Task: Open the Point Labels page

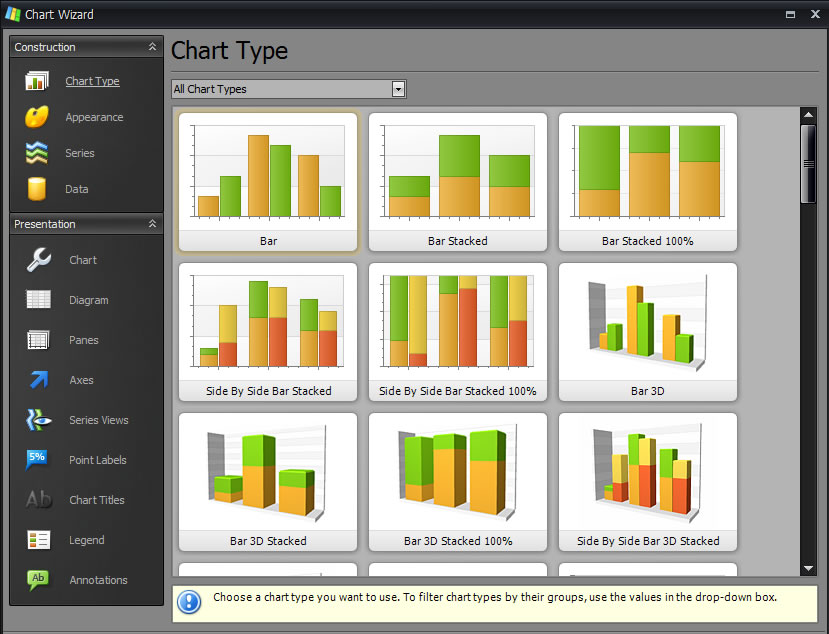Action: (98, 460)
